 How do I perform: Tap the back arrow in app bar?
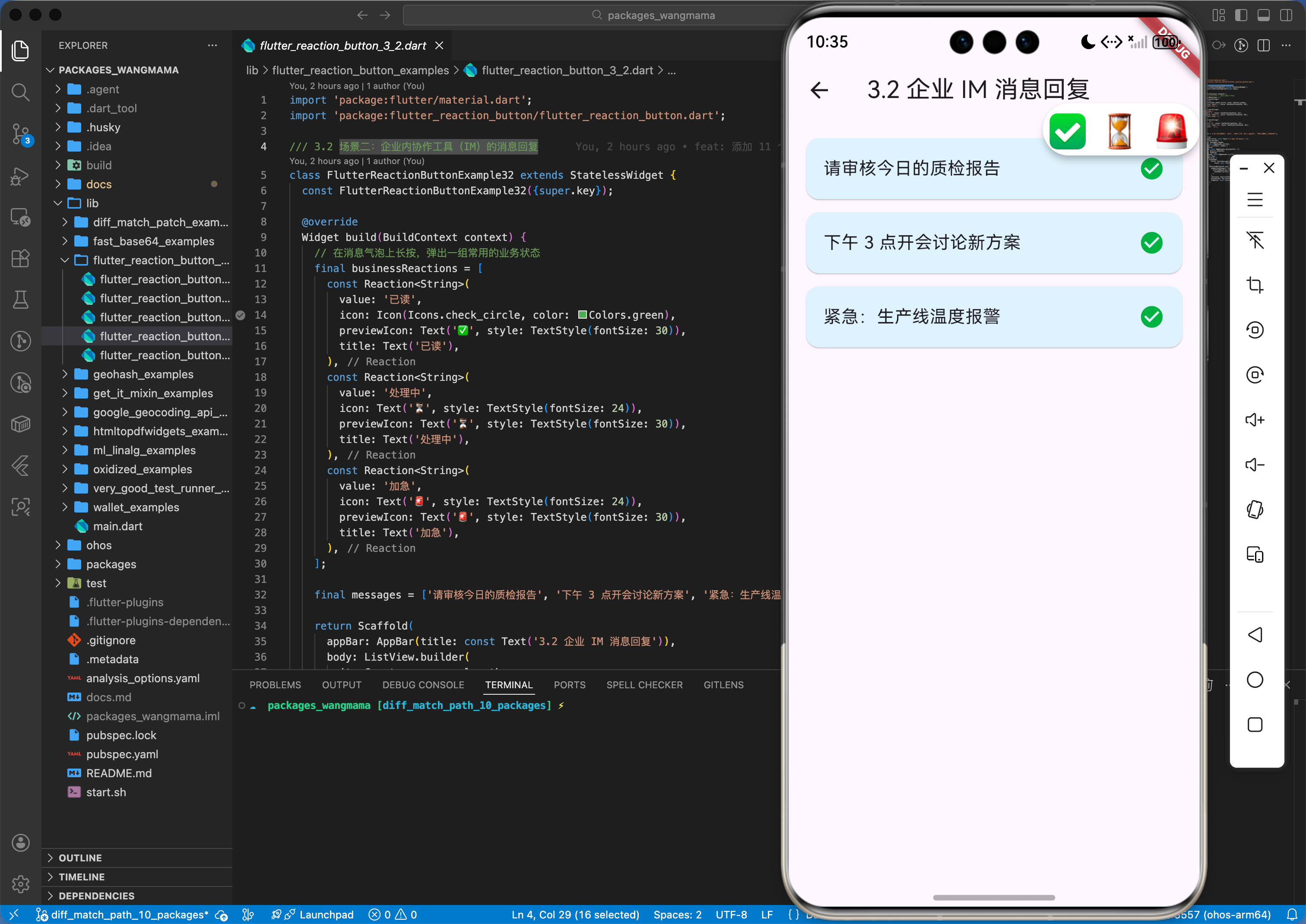(819, 90)
